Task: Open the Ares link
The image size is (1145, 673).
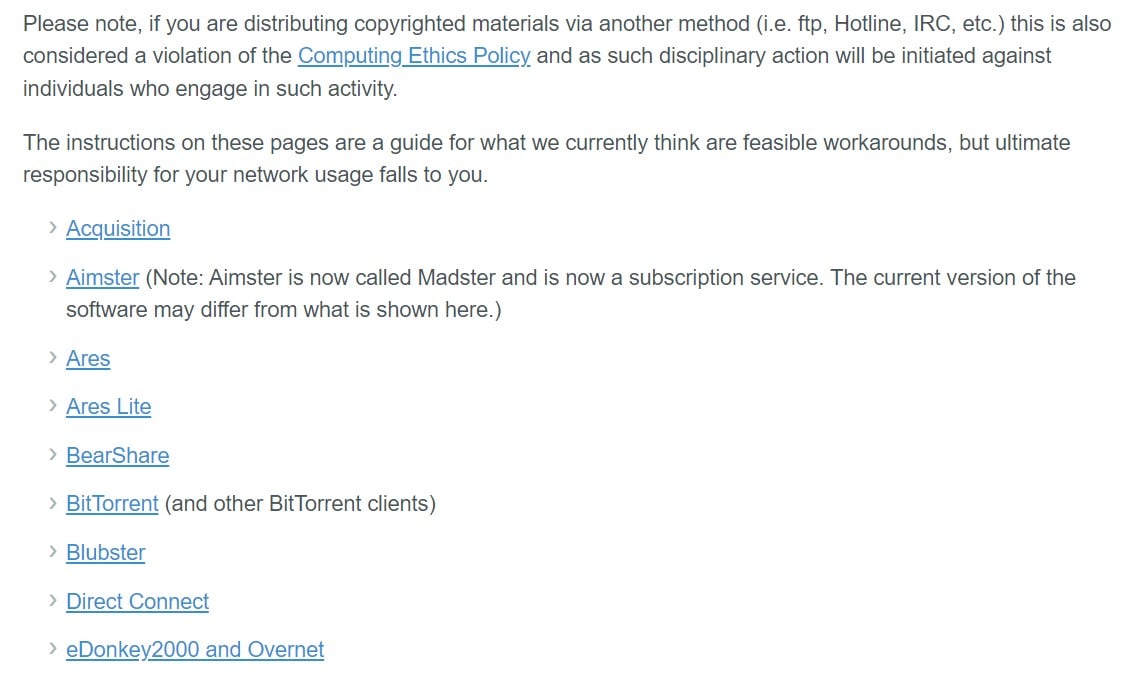Action: tap(88, 358)
